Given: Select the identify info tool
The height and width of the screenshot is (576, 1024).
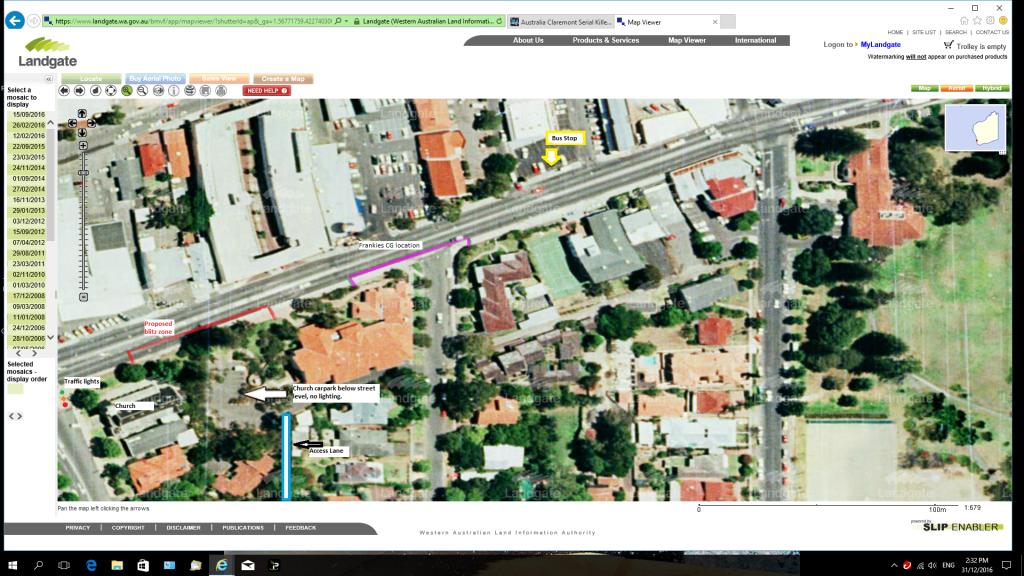Looking at the screenshot, I should [174, 90].
